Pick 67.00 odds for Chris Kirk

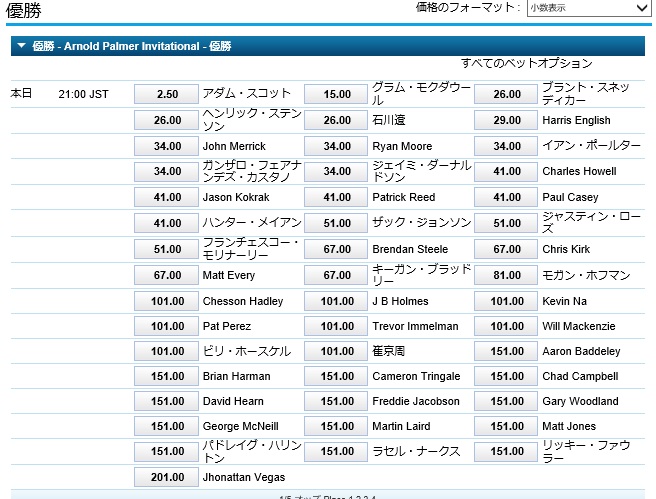506,249
